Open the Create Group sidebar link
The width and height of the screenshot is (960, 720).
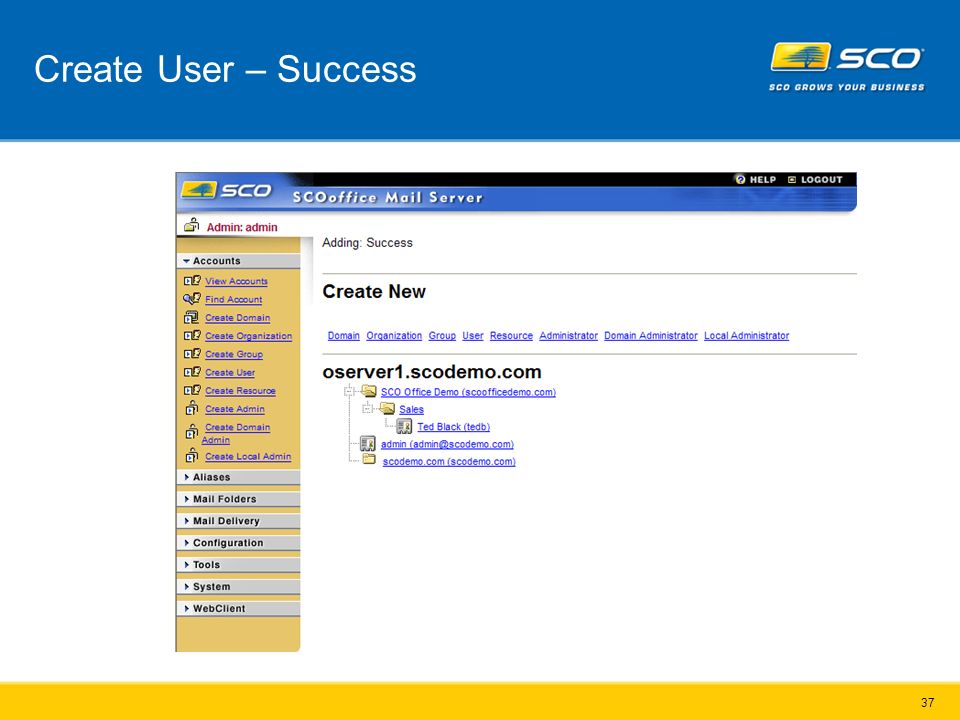(x=234, y=354)
